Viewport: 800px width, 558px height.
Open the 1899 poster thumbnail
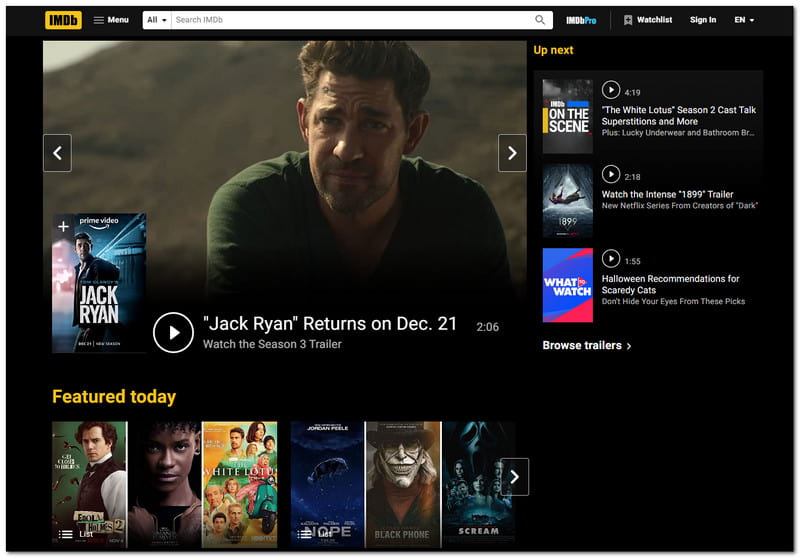click(567, 201)
